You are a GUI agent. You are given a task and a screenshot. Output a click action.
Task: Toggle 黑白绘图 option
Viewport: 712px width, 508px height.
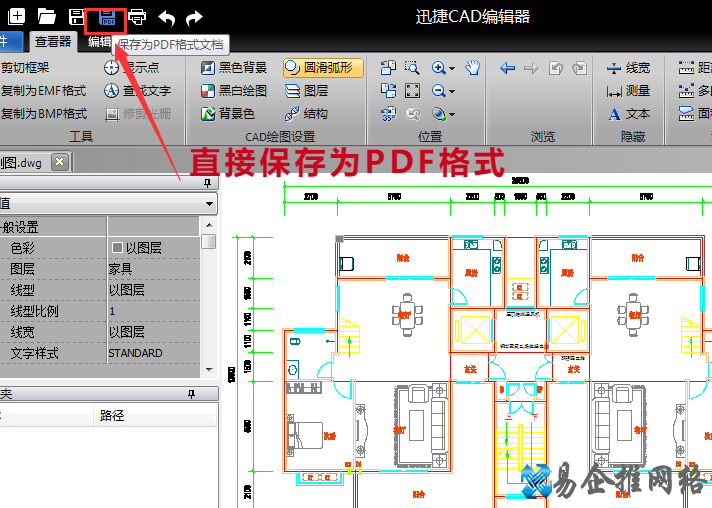[234, 91]
